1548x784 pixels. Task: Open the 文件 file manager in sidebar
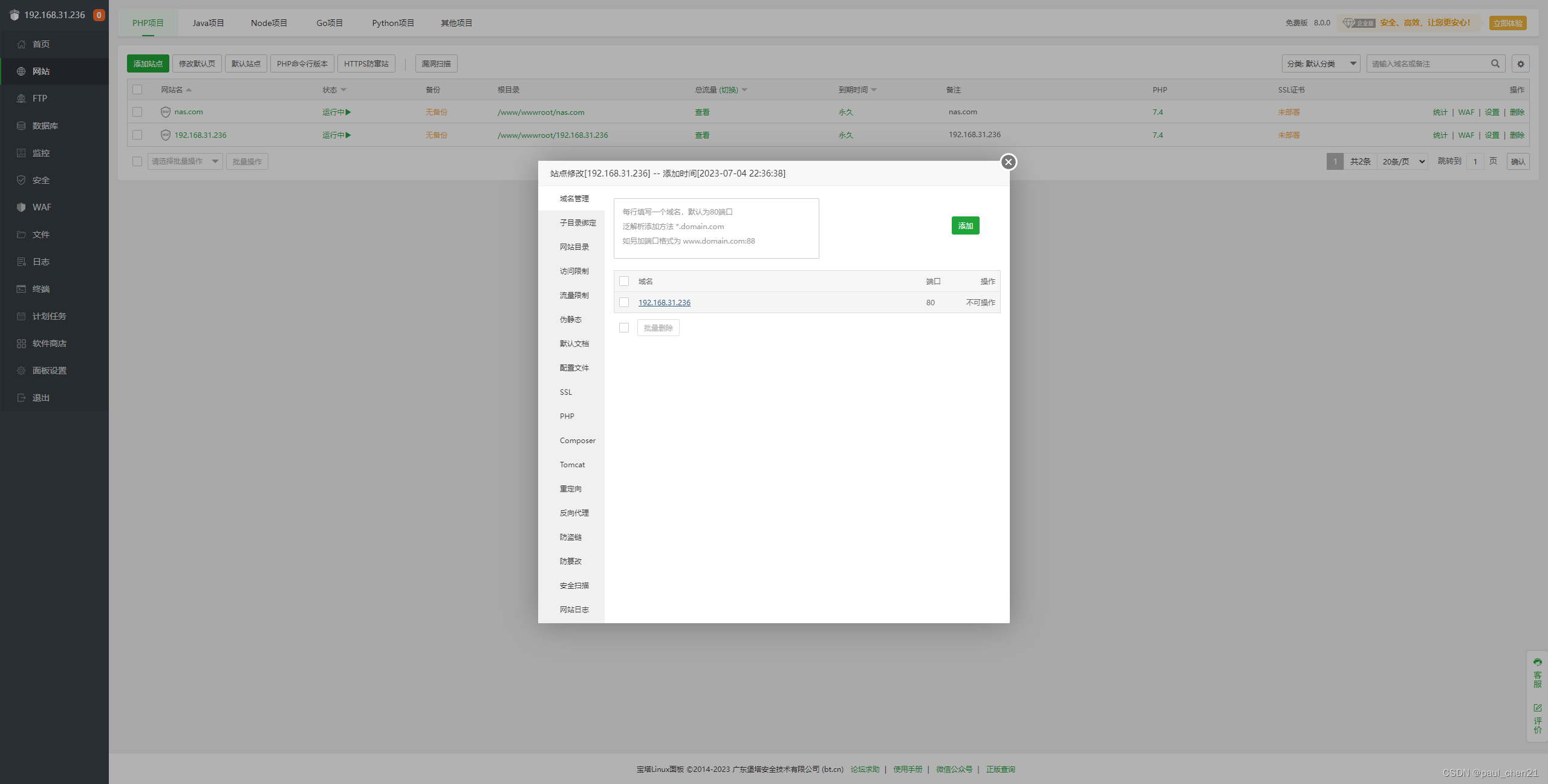(41, 234)
